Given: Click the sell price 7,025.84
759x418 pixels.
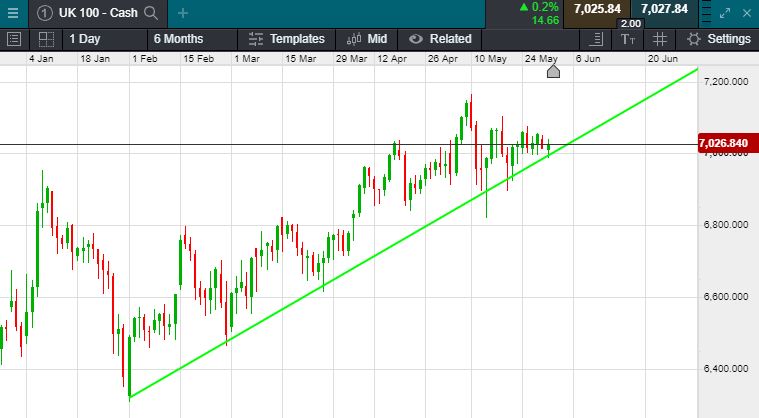Looking at the screenshot, I should coord(597,9).
